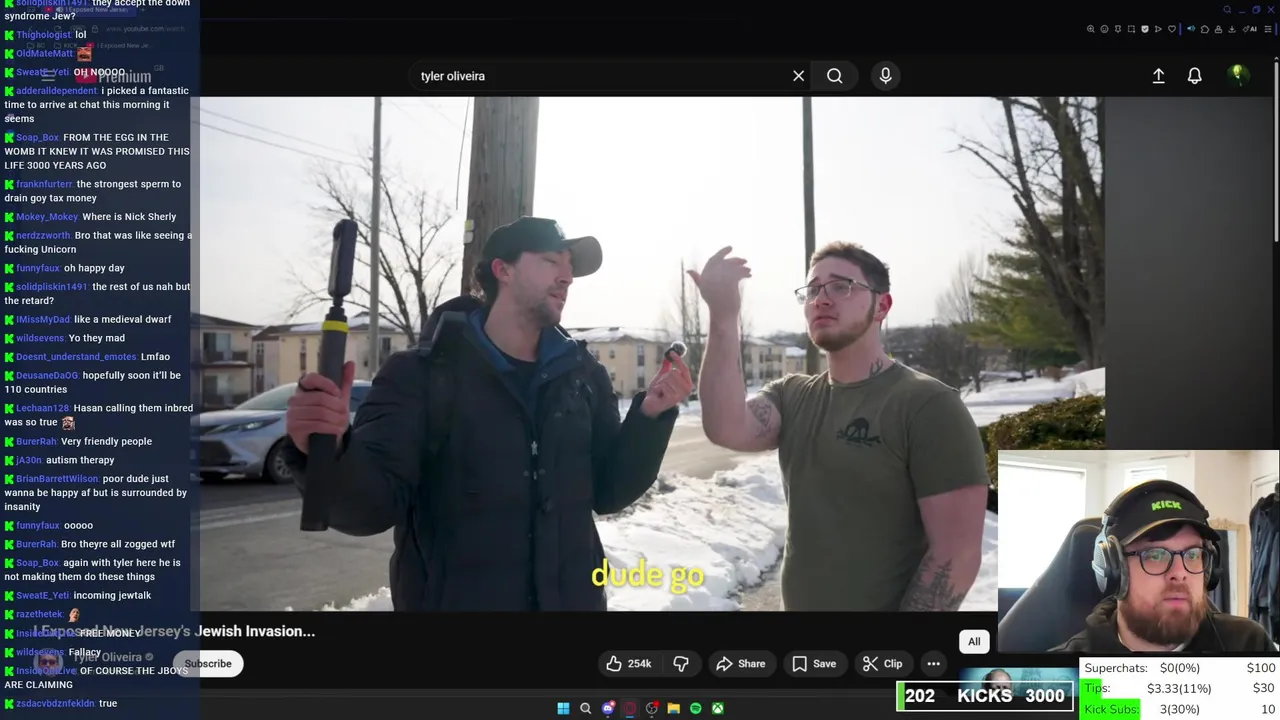The image size is (1280, 720).
Task: Activate voice search microphone
Action: tap(885, 76)
